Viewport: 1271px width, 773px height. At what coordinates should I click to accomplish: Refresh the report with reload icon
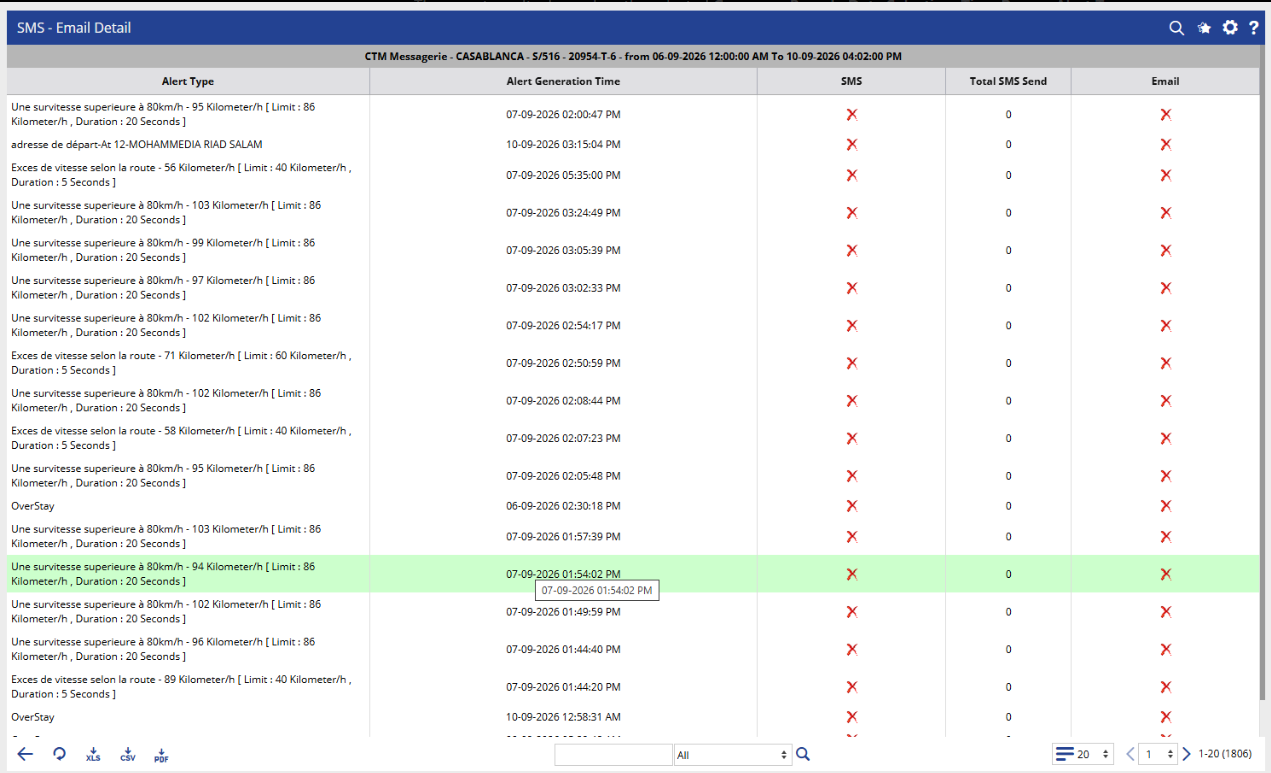(x=59, y=754)
